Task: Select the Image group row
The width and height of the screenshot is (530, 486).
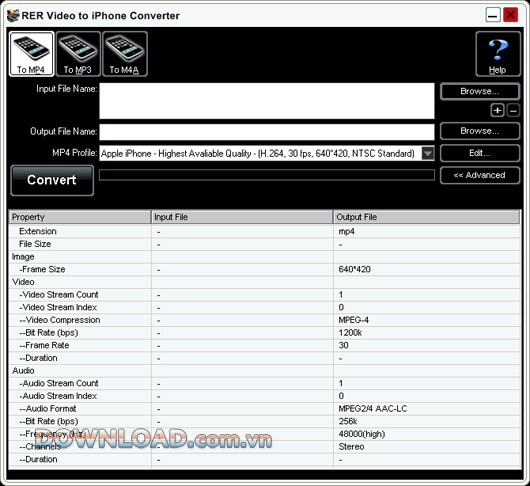Action: click(265, 257)
